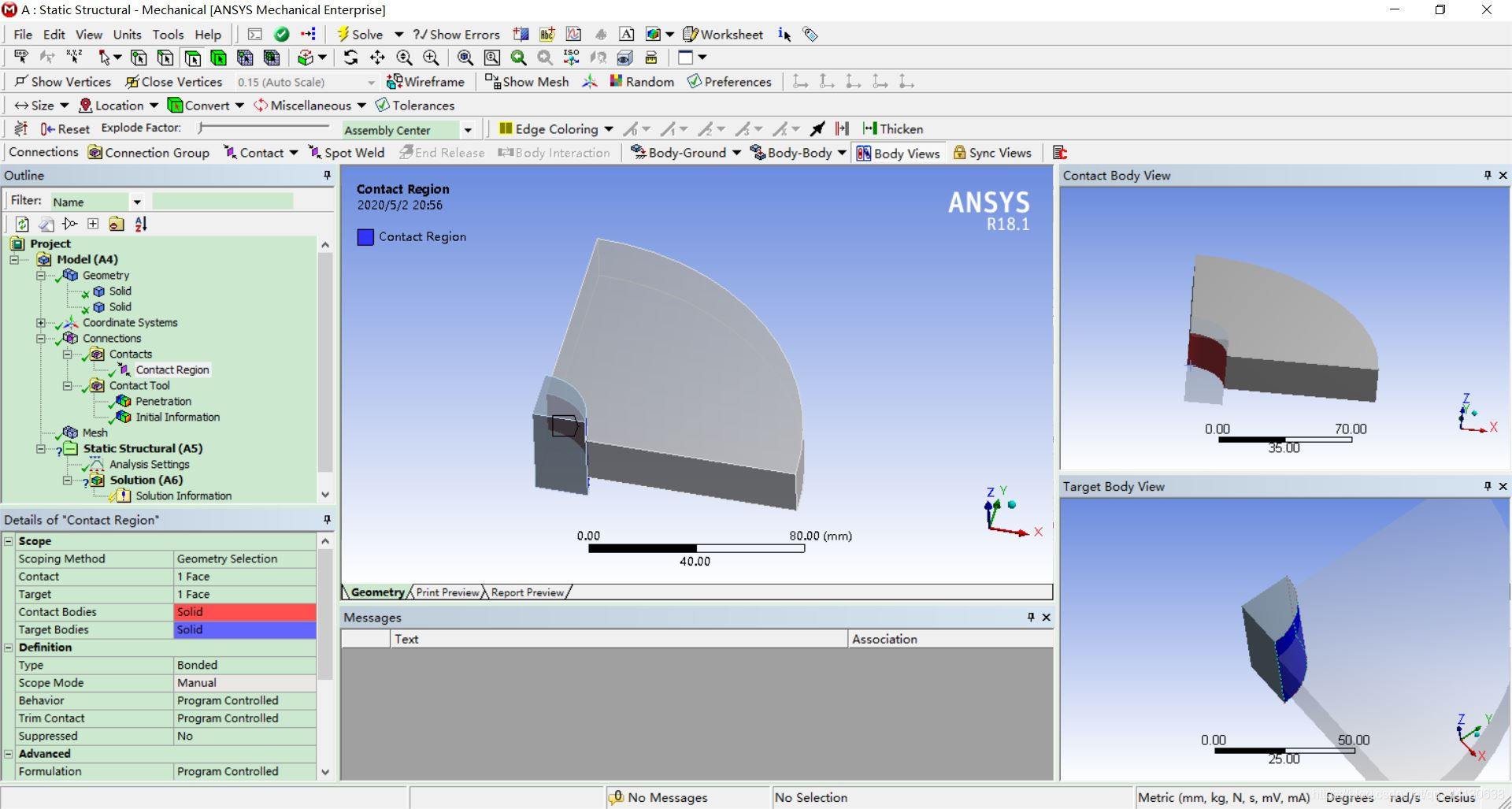The width and height of the screenshot is (1512, 809).
Task: Click the blue Target Bodies Solid cell
Action: [x=245, y=629]
